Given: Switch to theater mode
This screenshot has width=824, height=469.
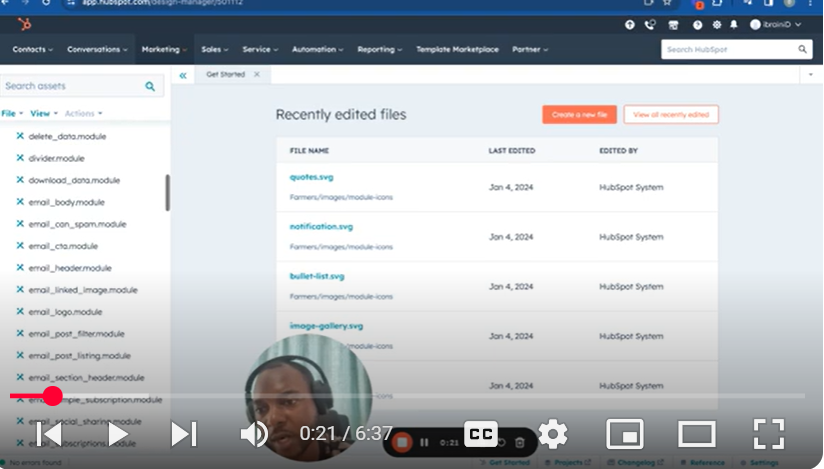Looking at the screenshot, I should [697, 434].
